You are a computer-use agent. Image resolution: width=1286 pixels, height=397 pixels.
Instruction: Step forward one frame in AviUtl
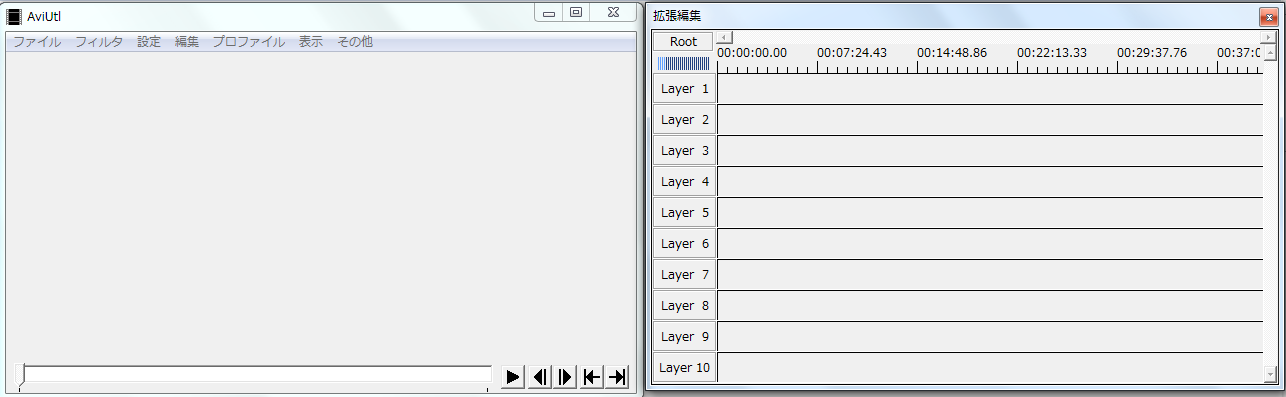566,377
